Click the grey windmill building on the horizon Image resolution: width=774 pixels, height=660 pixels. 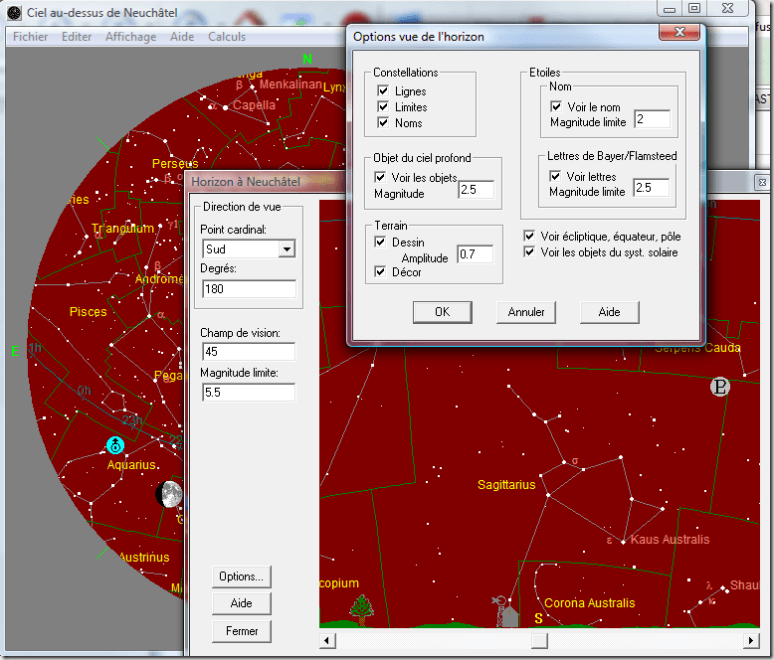pos(507,610)
